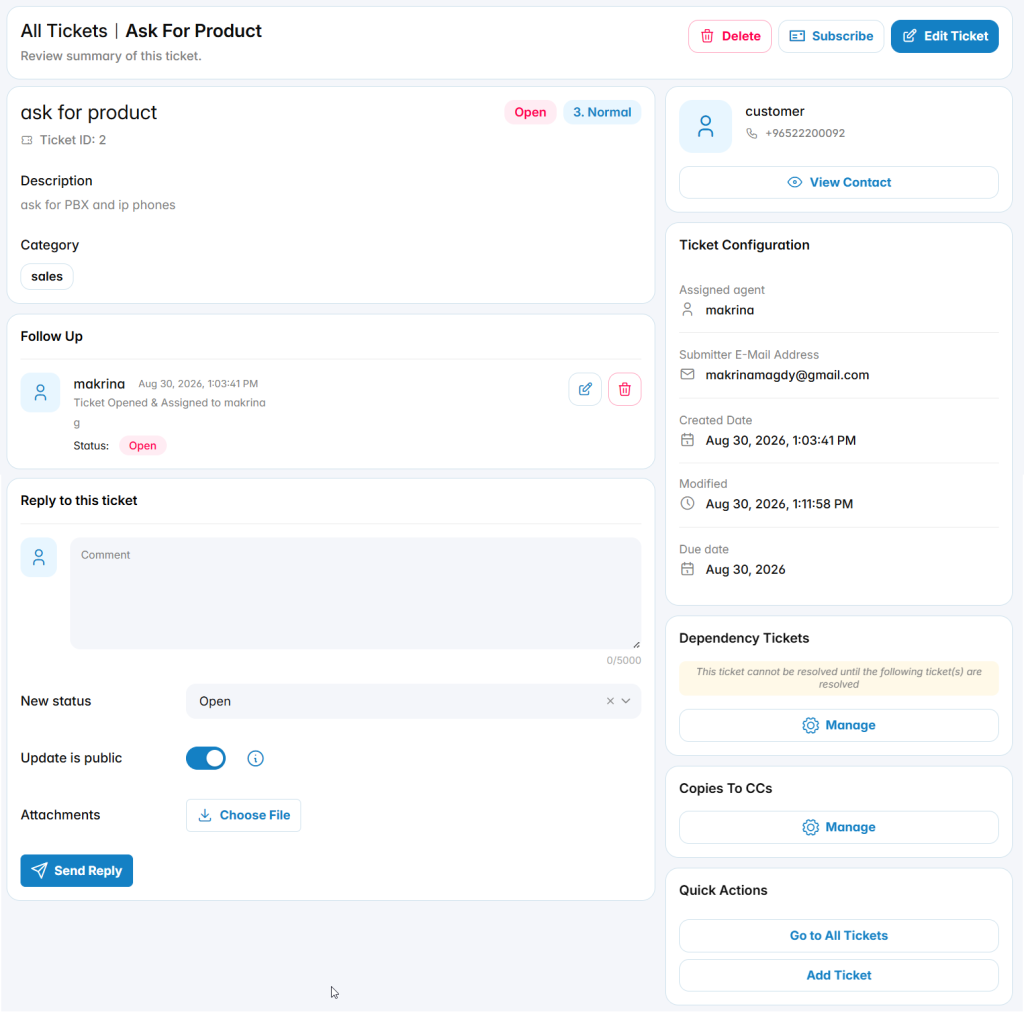
Task: Click into the Comment text area
Action: click(355, 593)
